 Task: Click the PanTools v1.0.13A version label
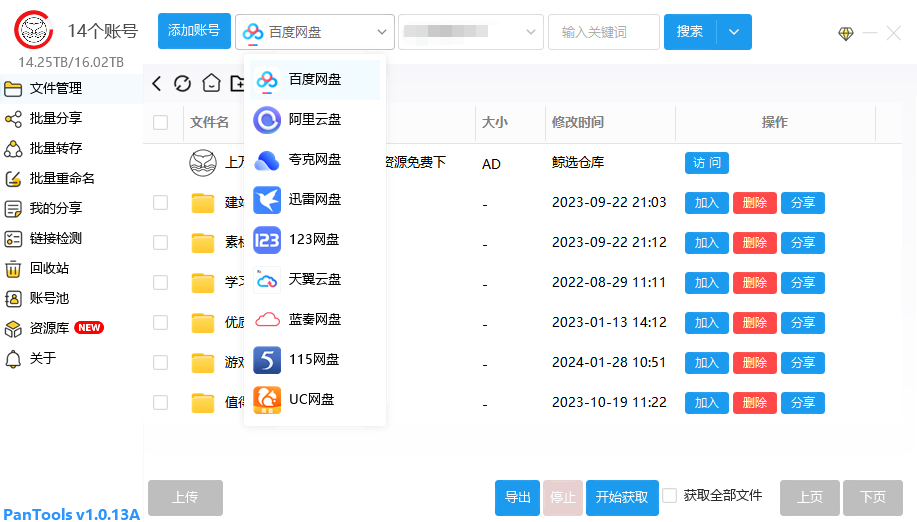(71, 514)
